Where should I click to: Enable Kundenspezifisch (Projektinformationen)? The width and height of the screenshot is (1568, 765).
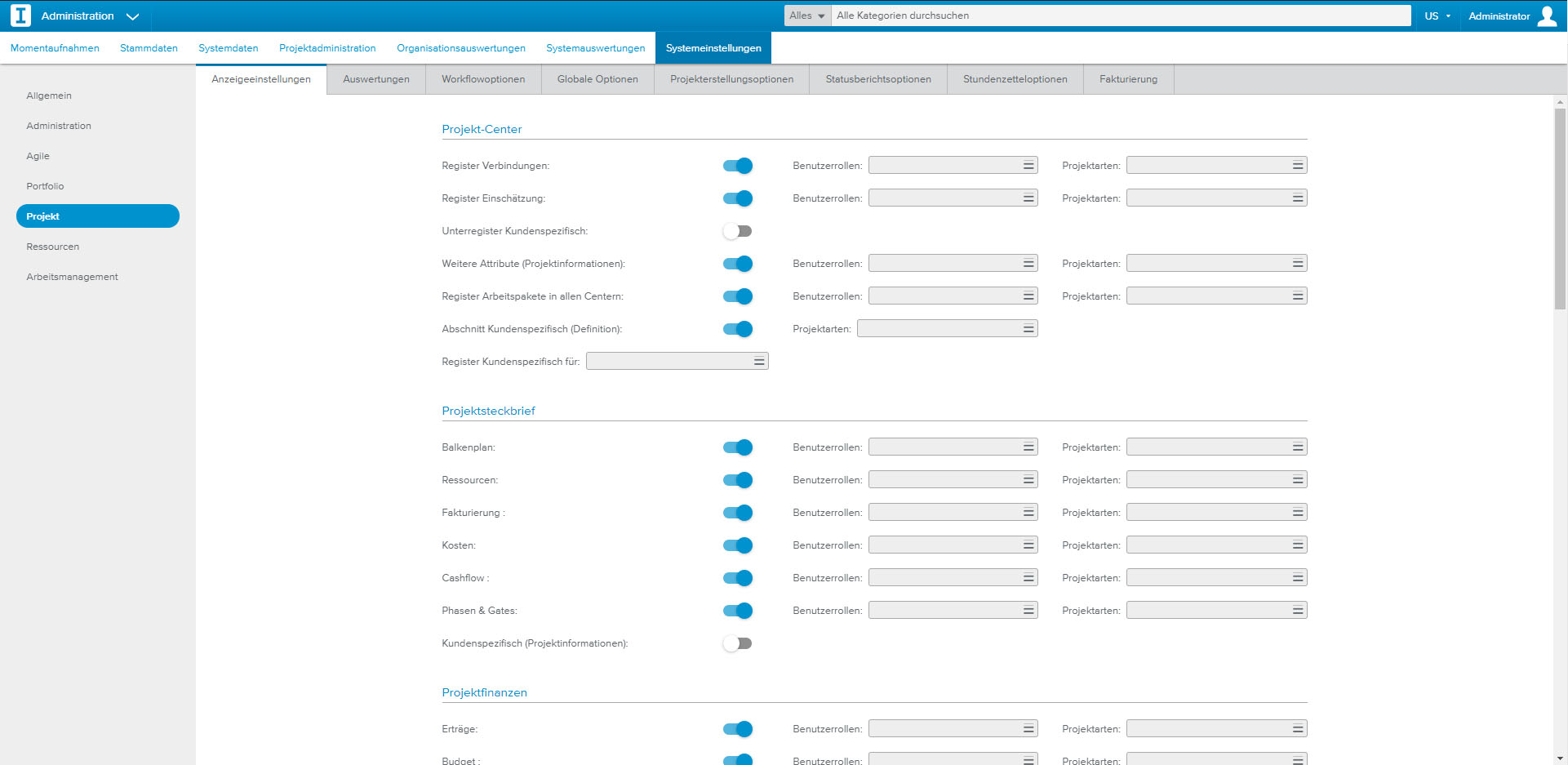click(x=737, y=643)
